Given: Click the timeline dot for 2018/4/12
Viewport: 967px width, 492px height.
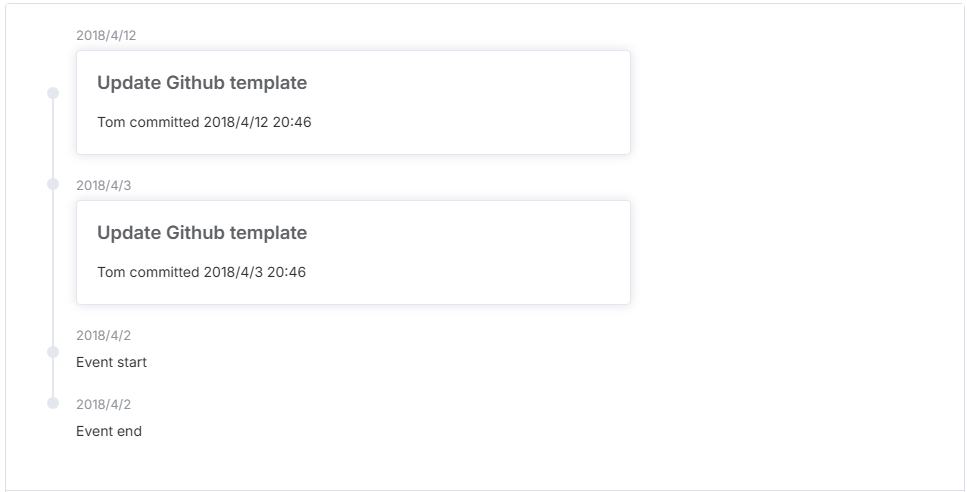Looking at the screenshot, I should (x=53, y=93).
